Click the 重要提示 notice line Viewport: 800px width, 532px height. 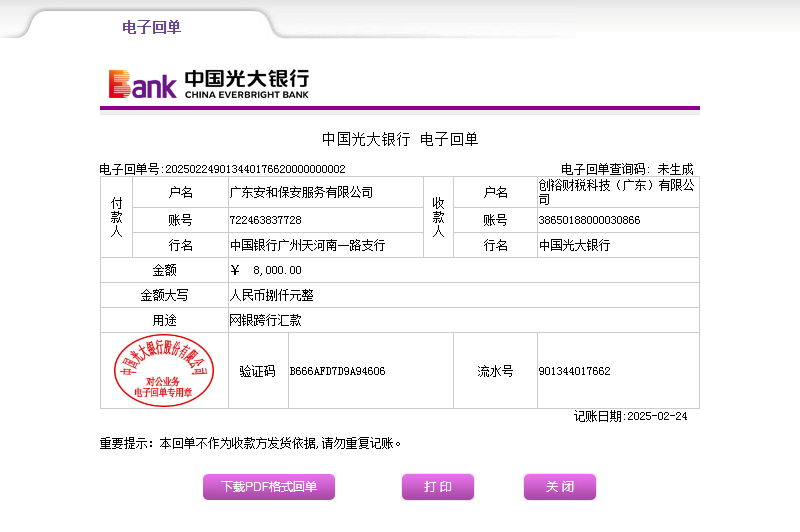tap(250, 443)
